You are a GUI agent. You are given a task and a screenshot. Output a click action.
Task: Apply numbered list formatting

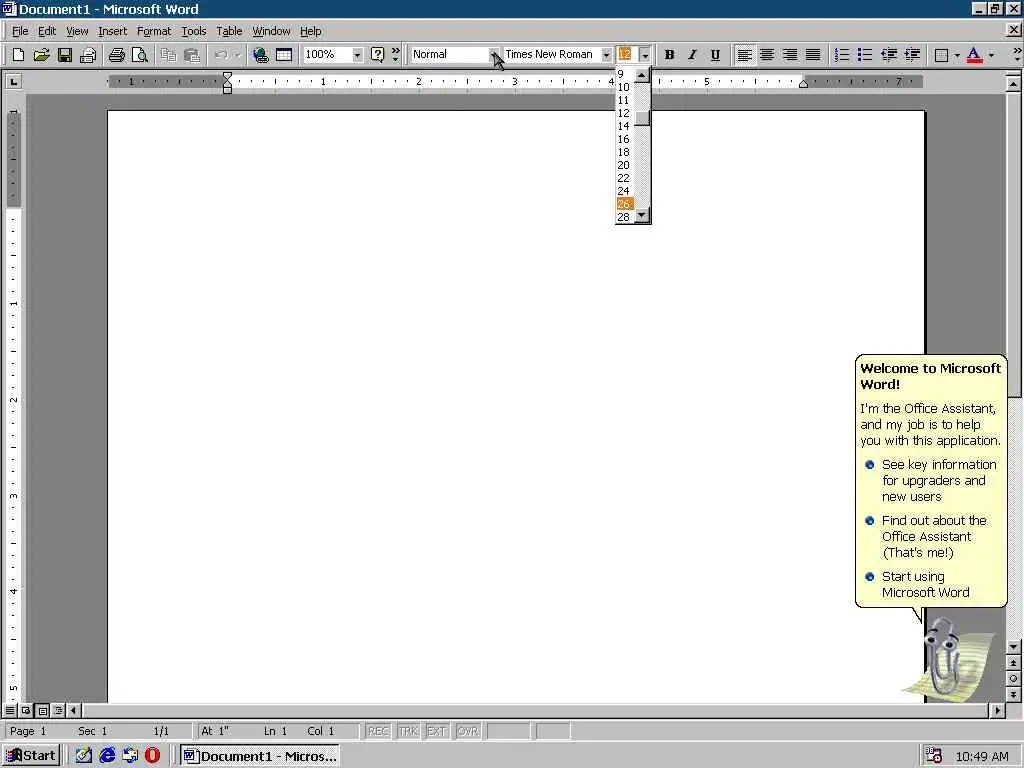842,55
